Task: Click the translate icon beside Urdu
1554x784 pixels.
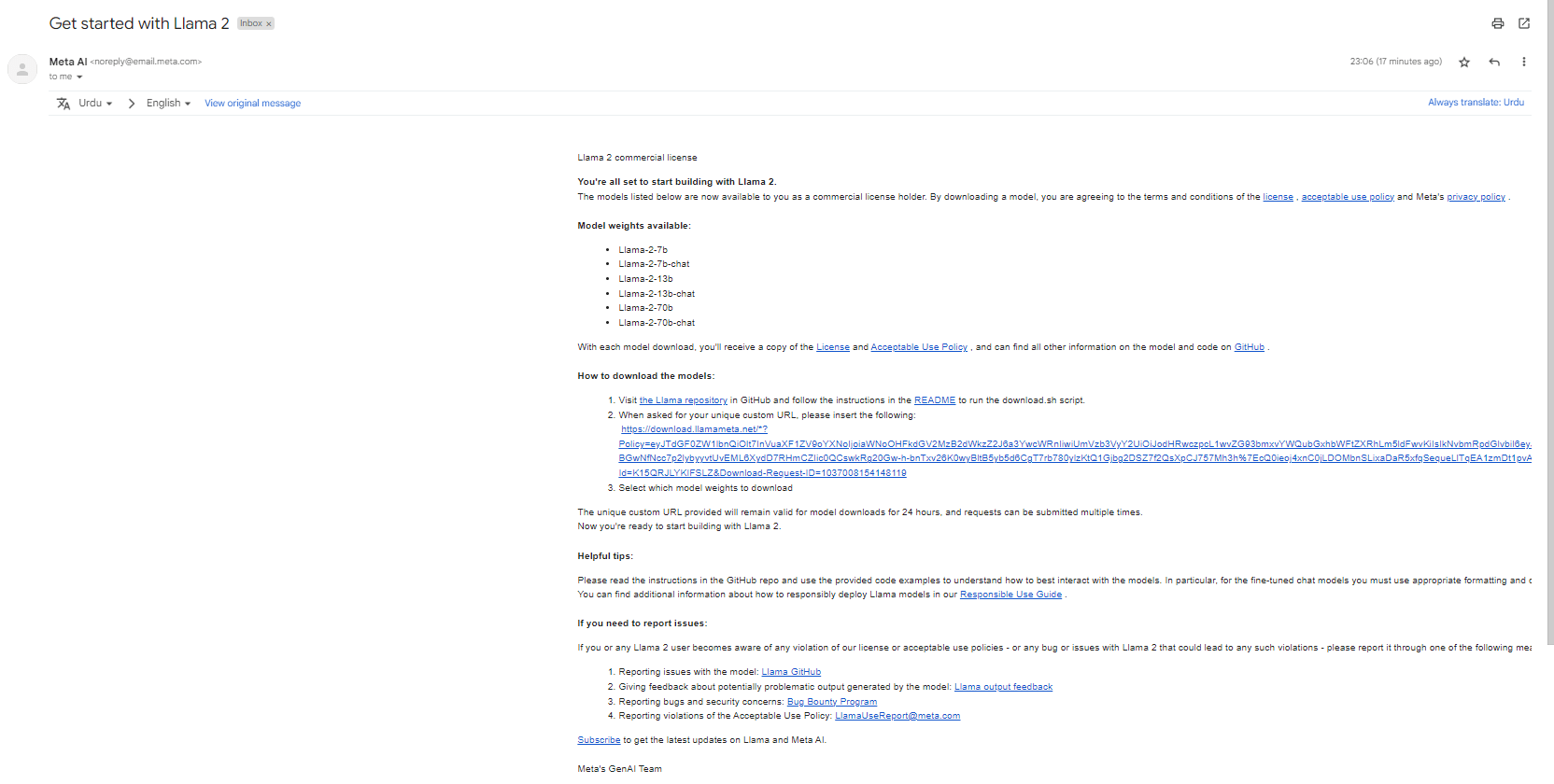Action: click(64, 104)
